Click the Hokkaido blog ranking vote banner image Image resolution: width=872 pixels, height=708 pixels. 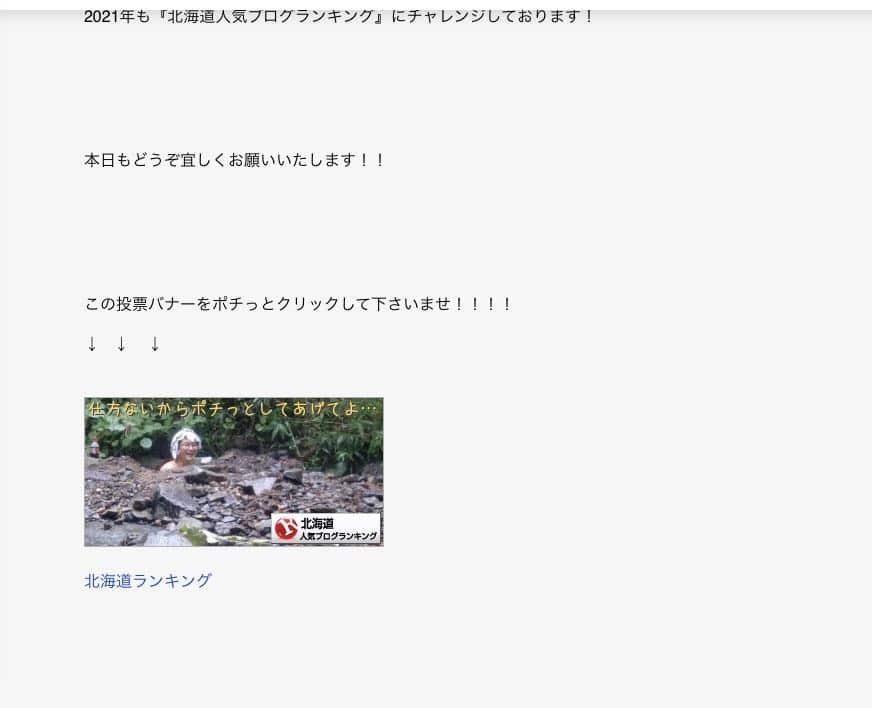(x=234, y=472)
